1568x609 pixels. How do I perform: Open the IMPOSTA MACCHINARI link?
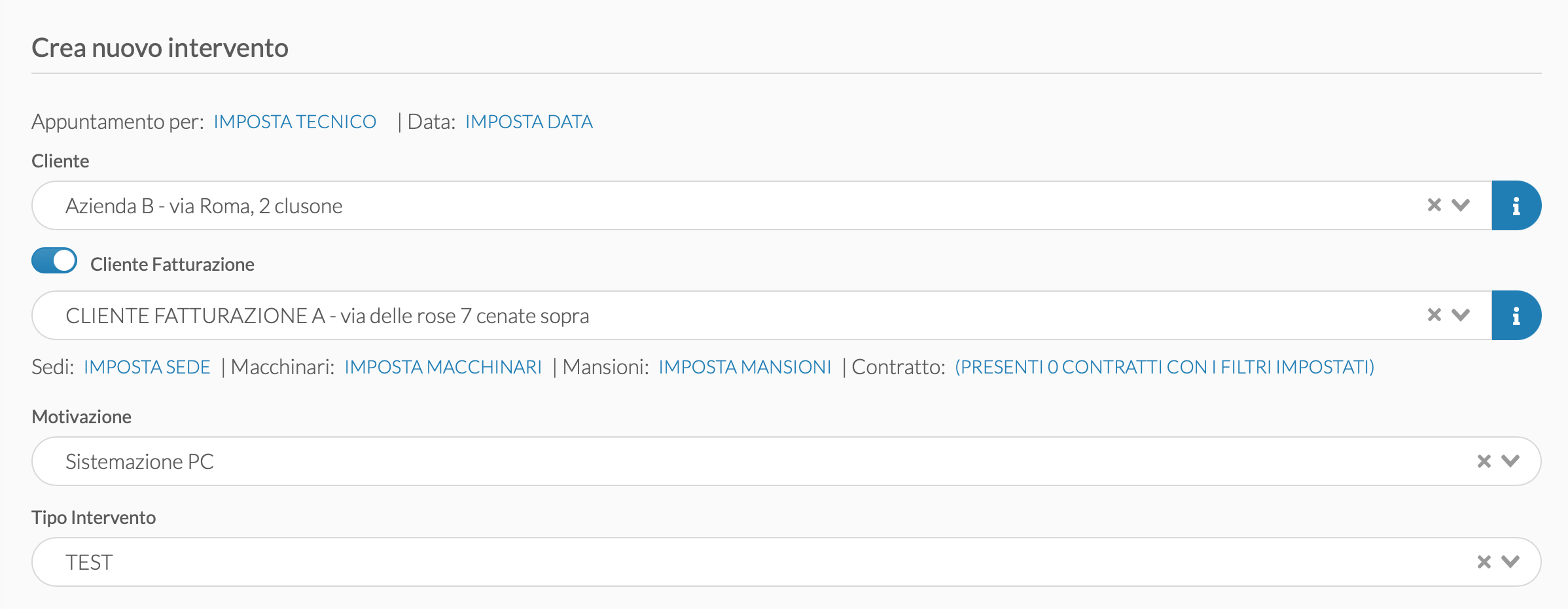pos(443,367)
